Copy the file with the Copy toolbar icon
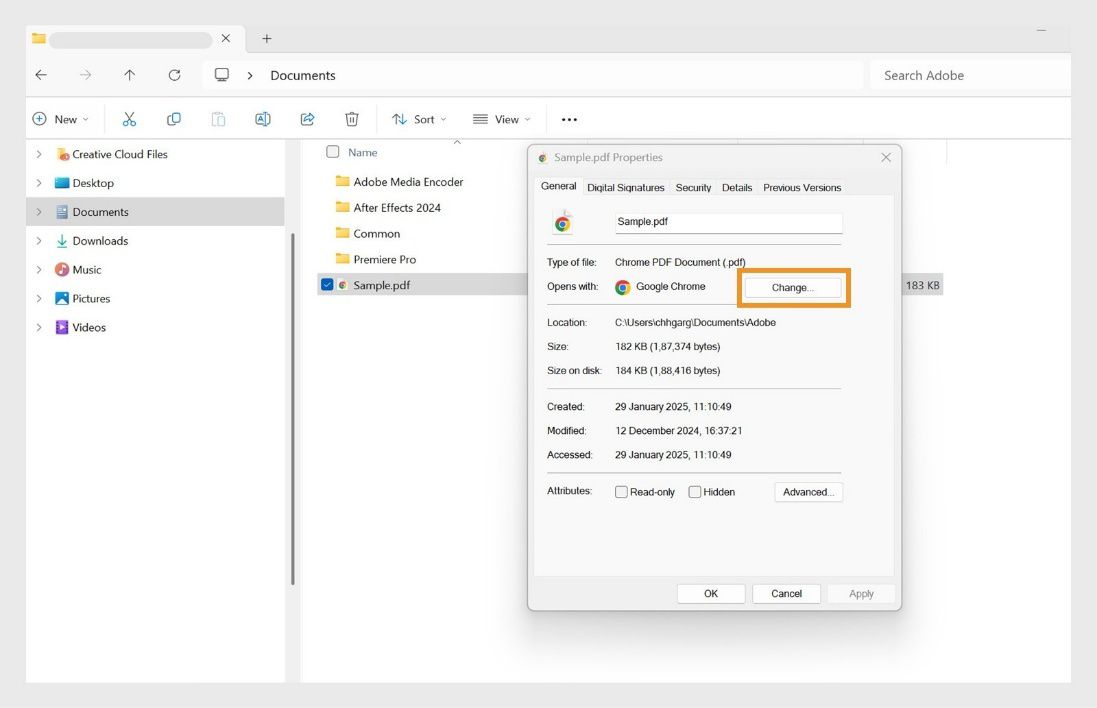1097x708 pixels. point(174,118)
